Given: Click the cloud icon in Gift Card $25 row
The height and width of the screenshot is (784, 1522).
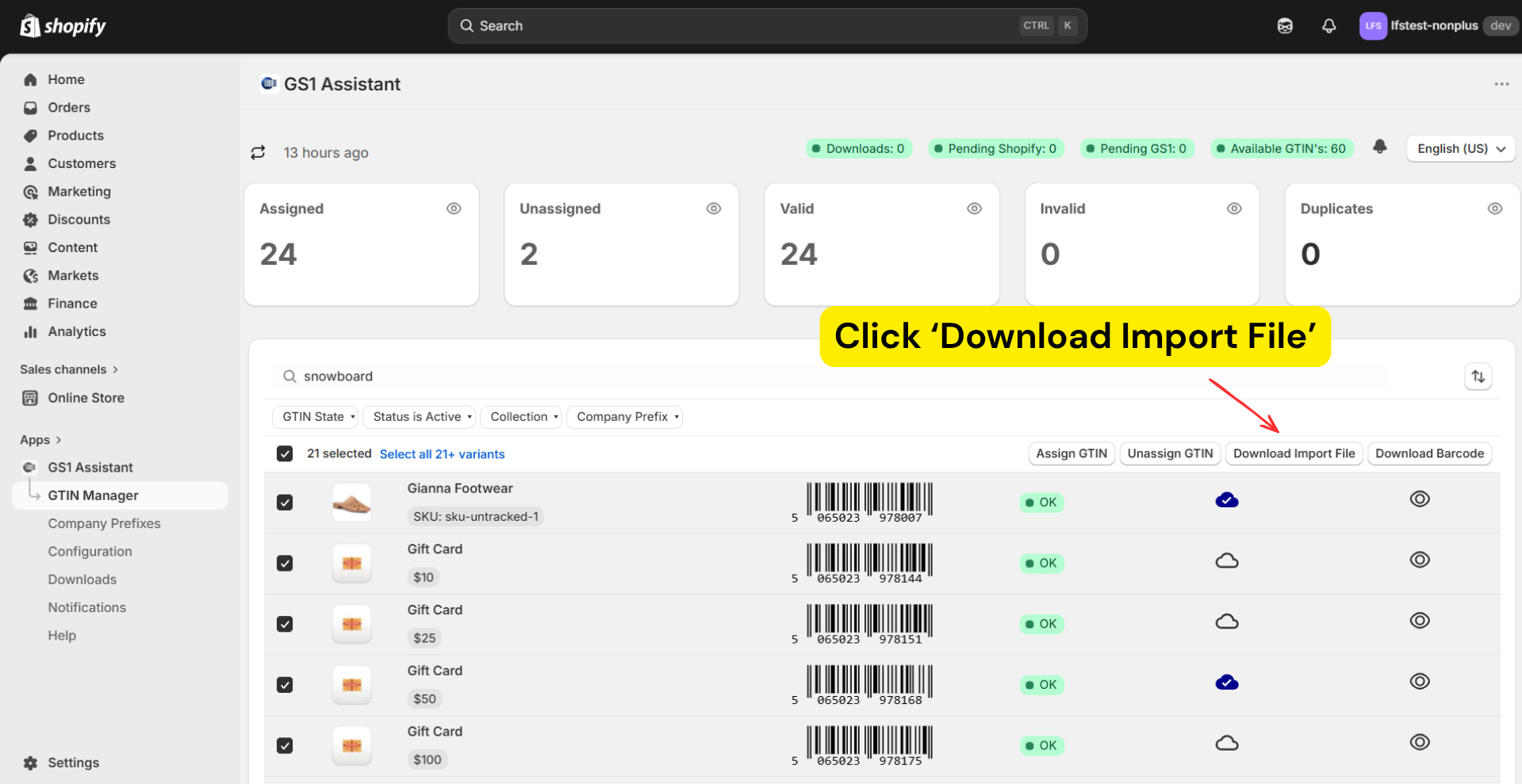Looking at the screenshot, I should tap(1227, 621).
